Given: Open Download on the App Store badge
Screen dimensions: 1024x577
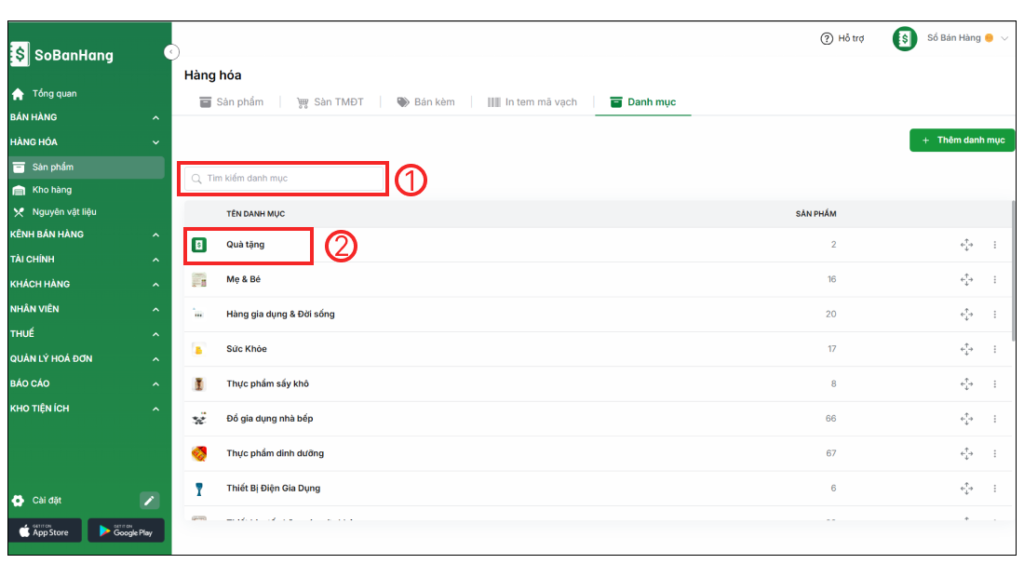Looking at the screenshot, I should (45, 531).
